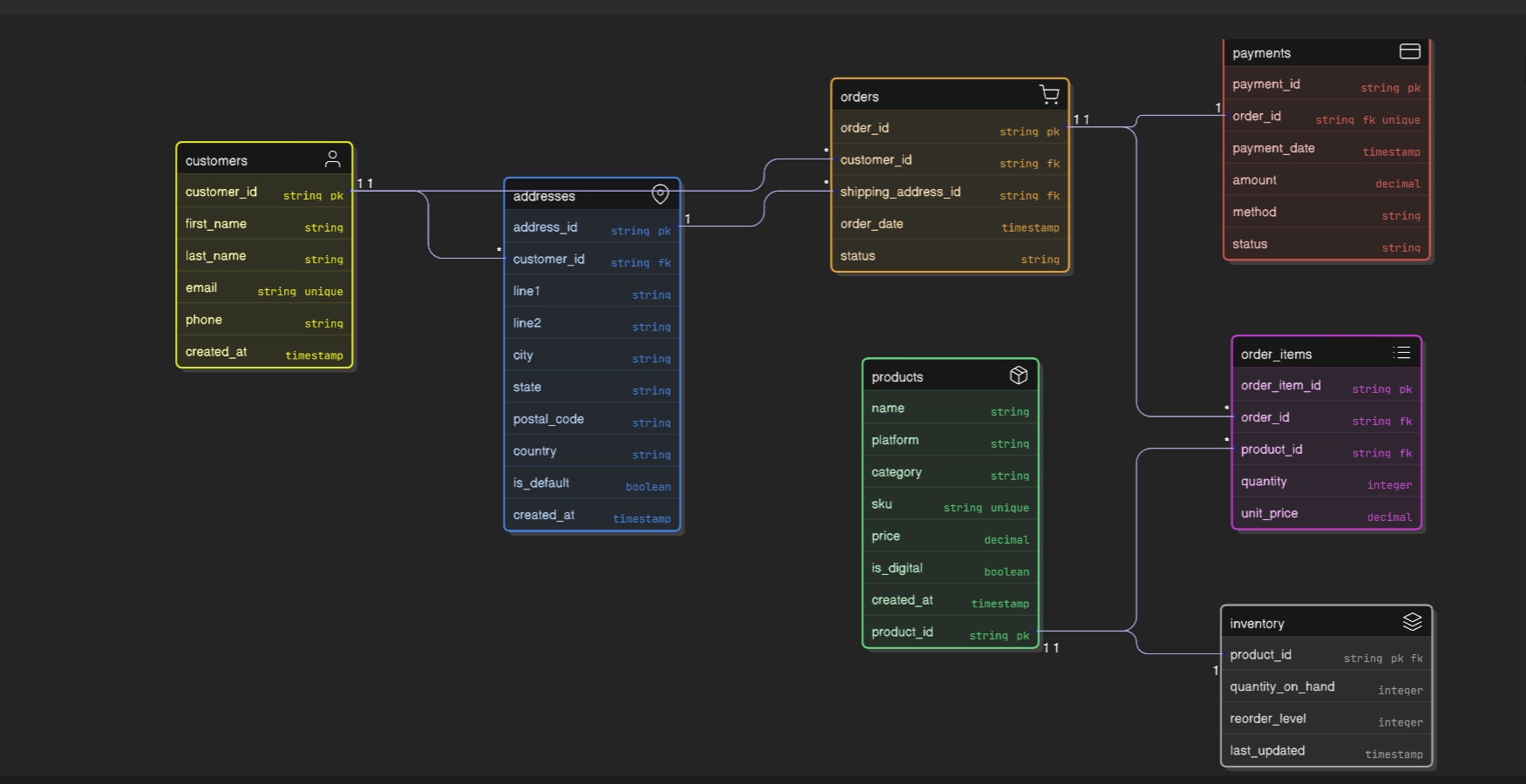Click the person icon in customers table

[332, 159]
